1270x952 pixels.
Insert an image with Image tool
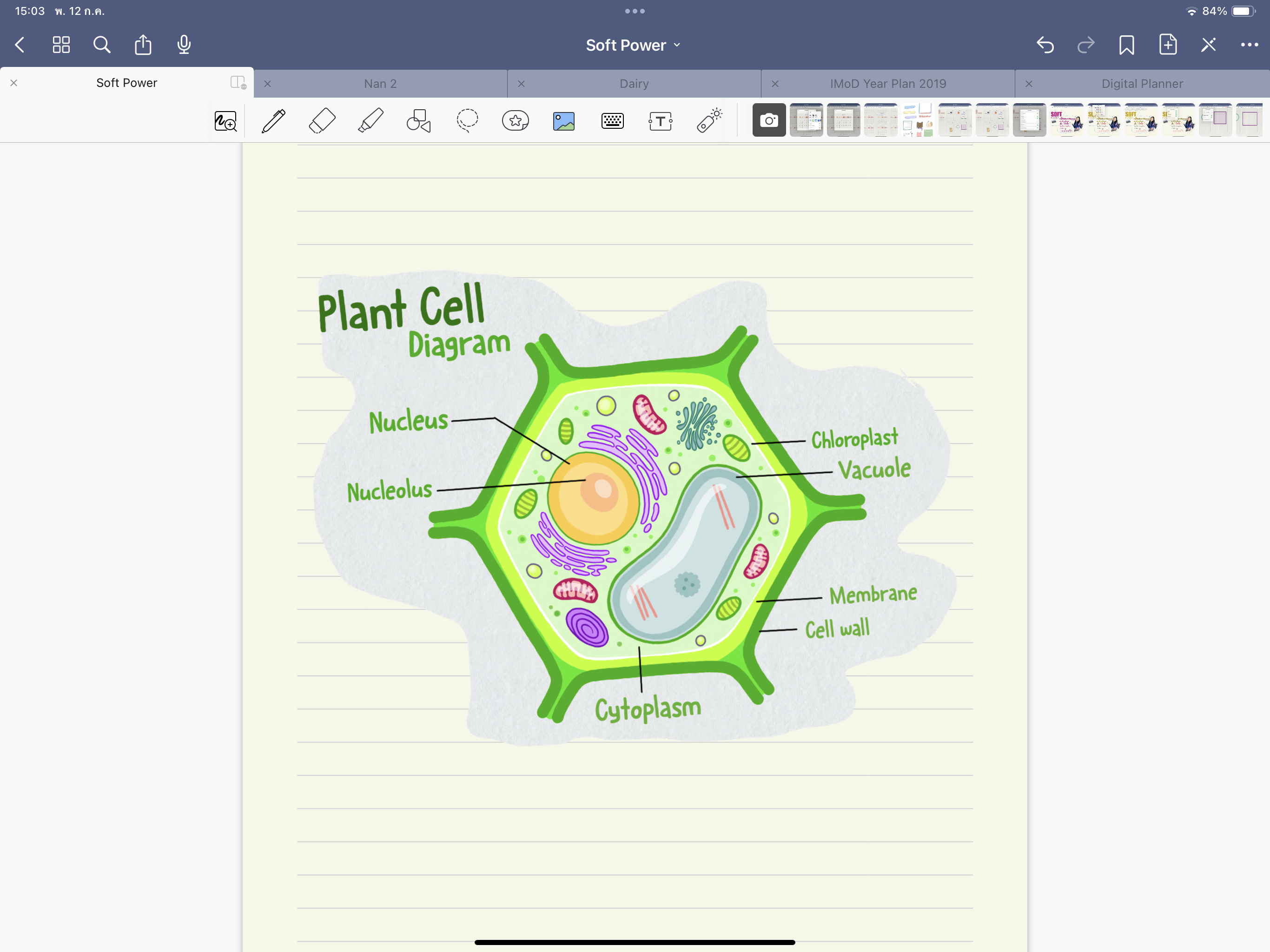(564, 121)
